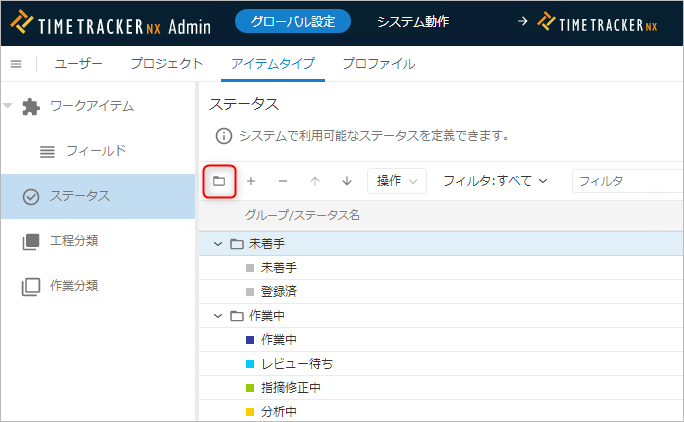Toggle the hamburger menu icon
Screen dimensions: 684x422
(16, 64)
